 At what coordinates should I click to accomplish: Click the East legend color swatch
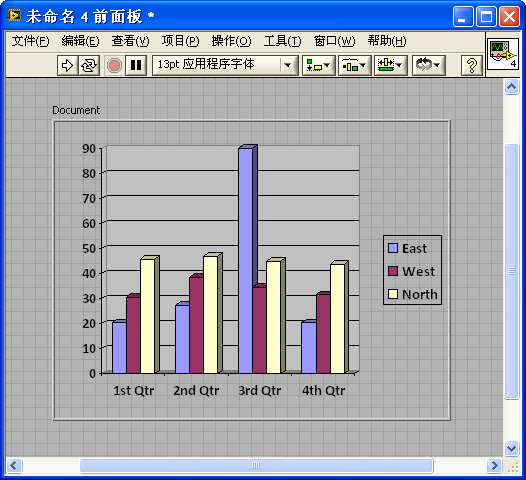pos(393,248)
